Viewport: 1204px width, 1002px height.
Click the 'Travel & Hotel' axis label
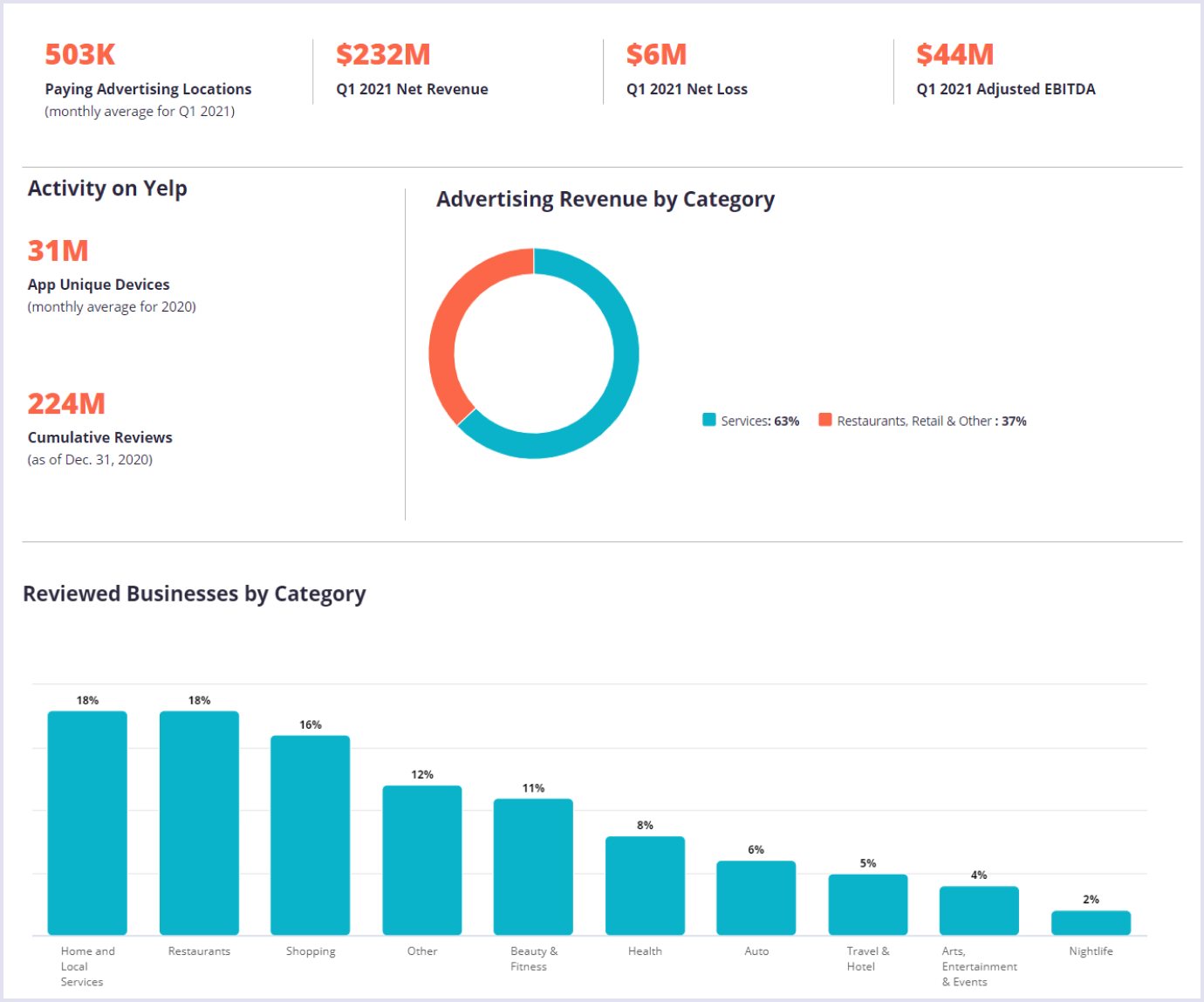point(868,958)
